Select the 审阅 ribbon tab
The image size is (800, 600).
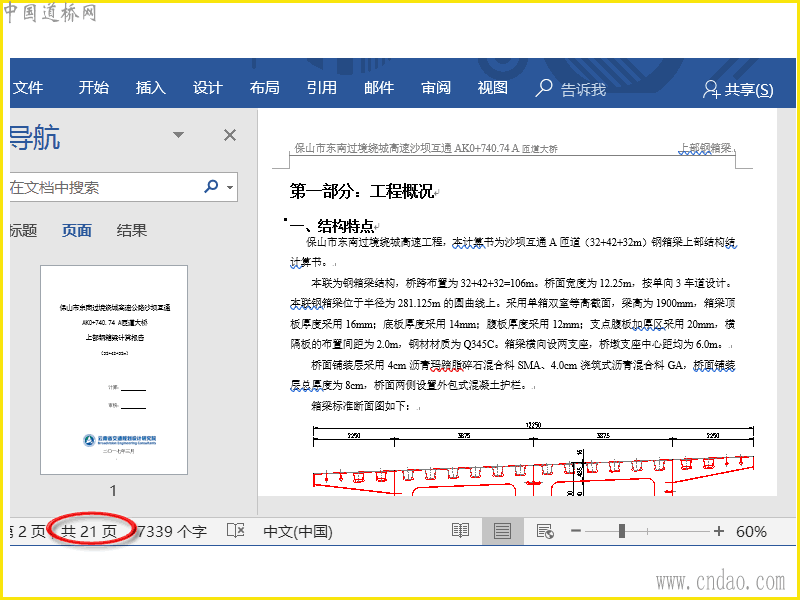(x=436, y=88)
